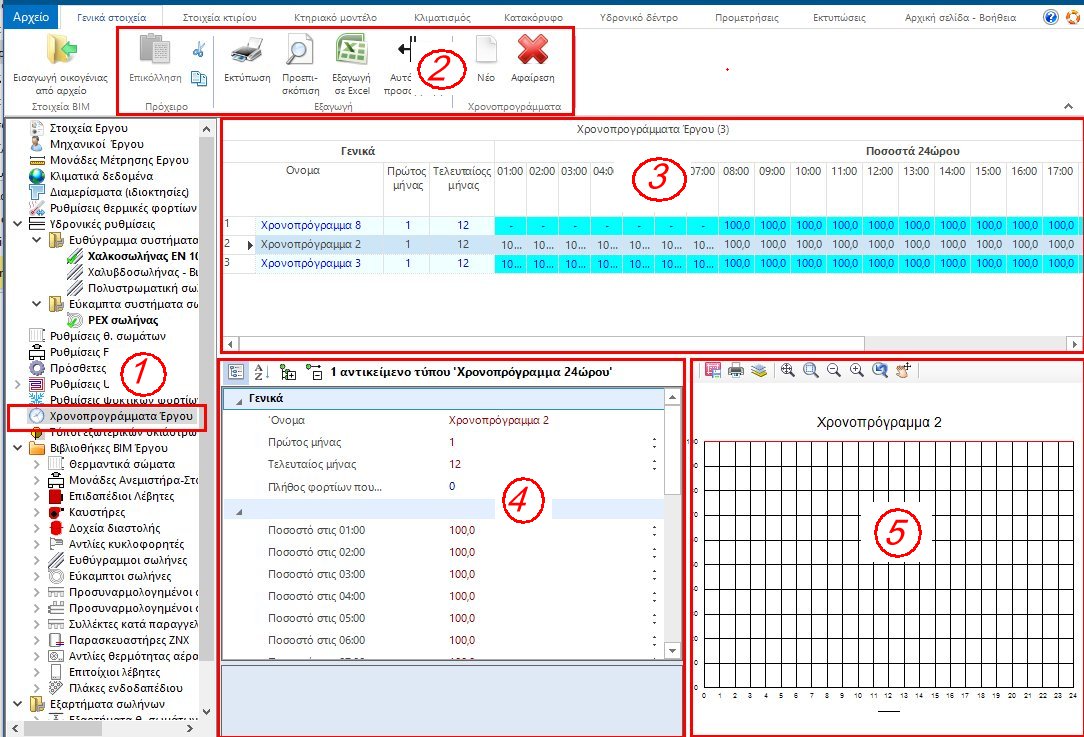The image size is (1084, 737).
Task: Click the Zoom In magnifier above the chart
Action: pyautogui.click(x=857, y=370)
